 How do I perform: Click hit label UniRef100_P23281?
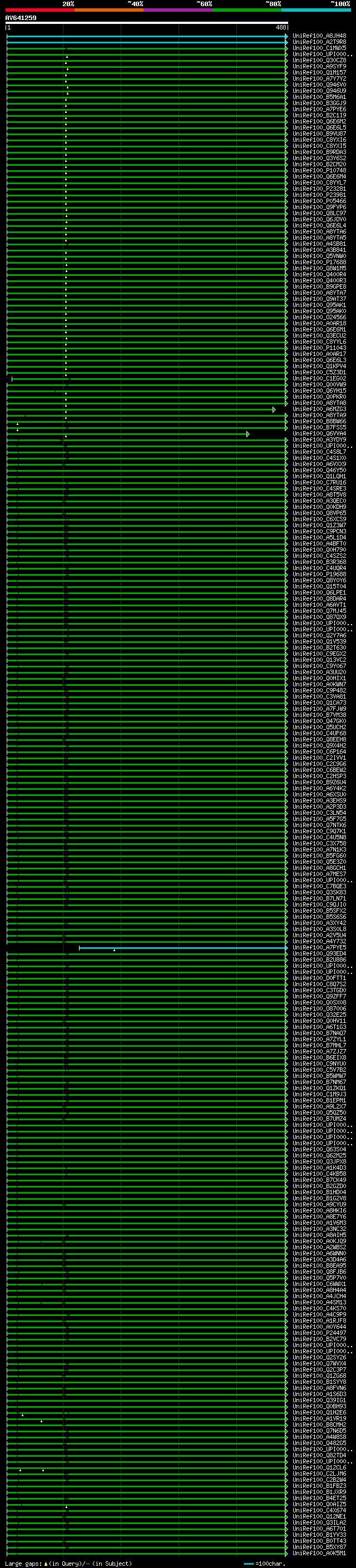(319, 189)
